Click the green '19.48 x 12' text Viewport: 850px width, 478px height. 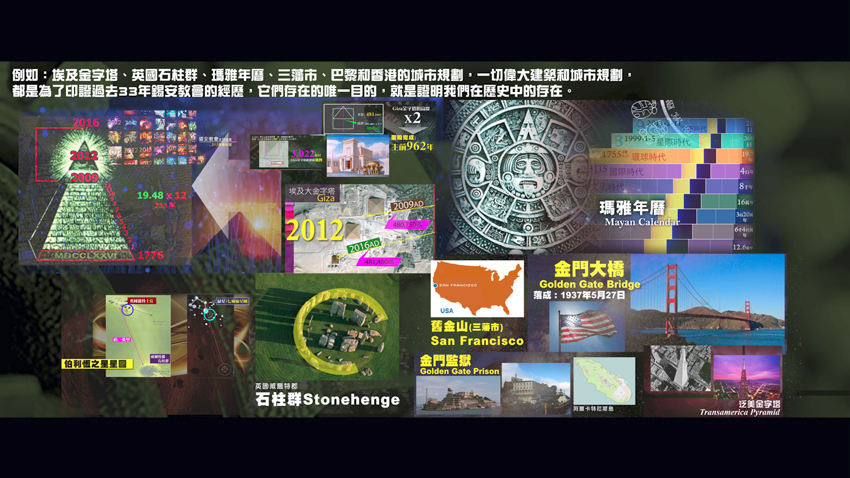point(162,195)
